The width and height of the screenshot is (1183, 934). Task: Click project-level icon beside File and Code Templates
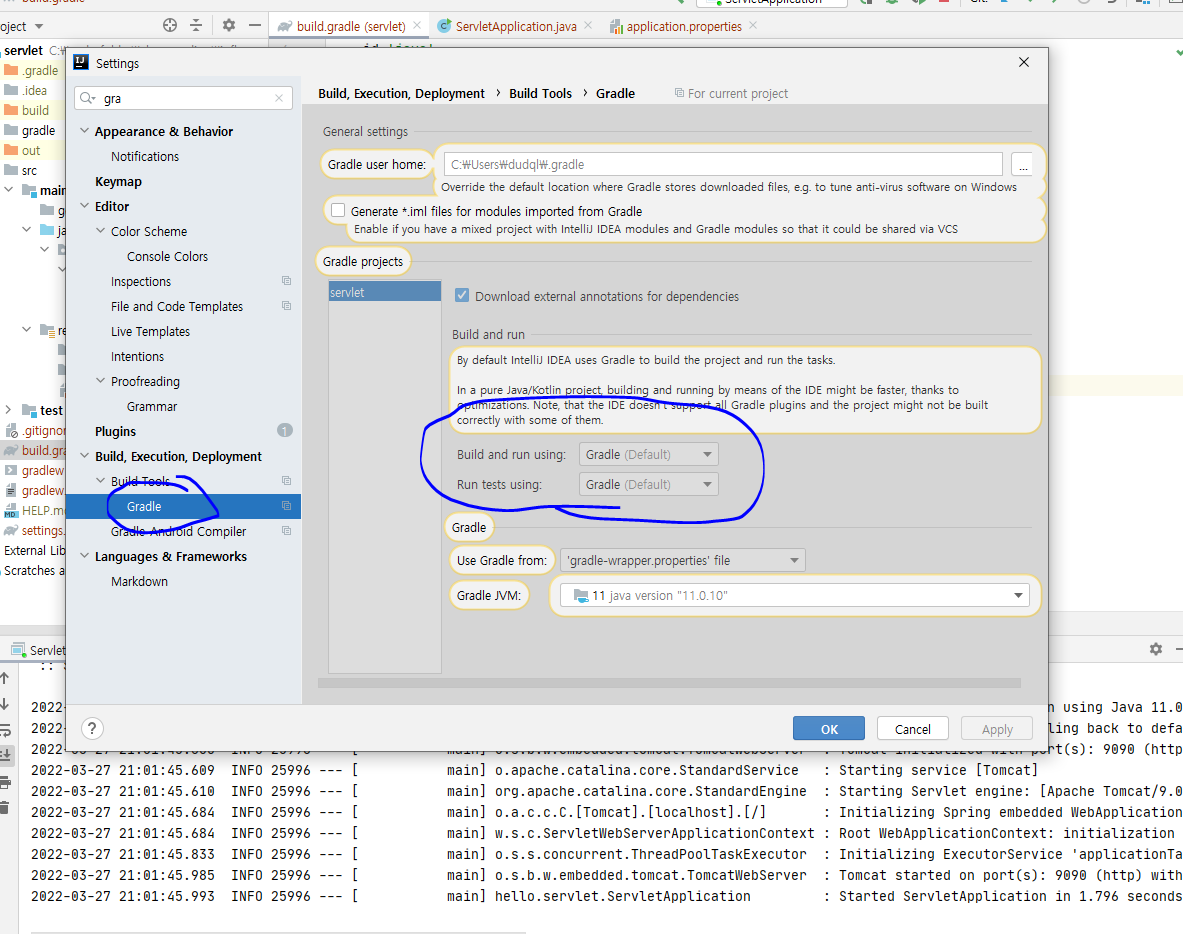tap(287, 306)
